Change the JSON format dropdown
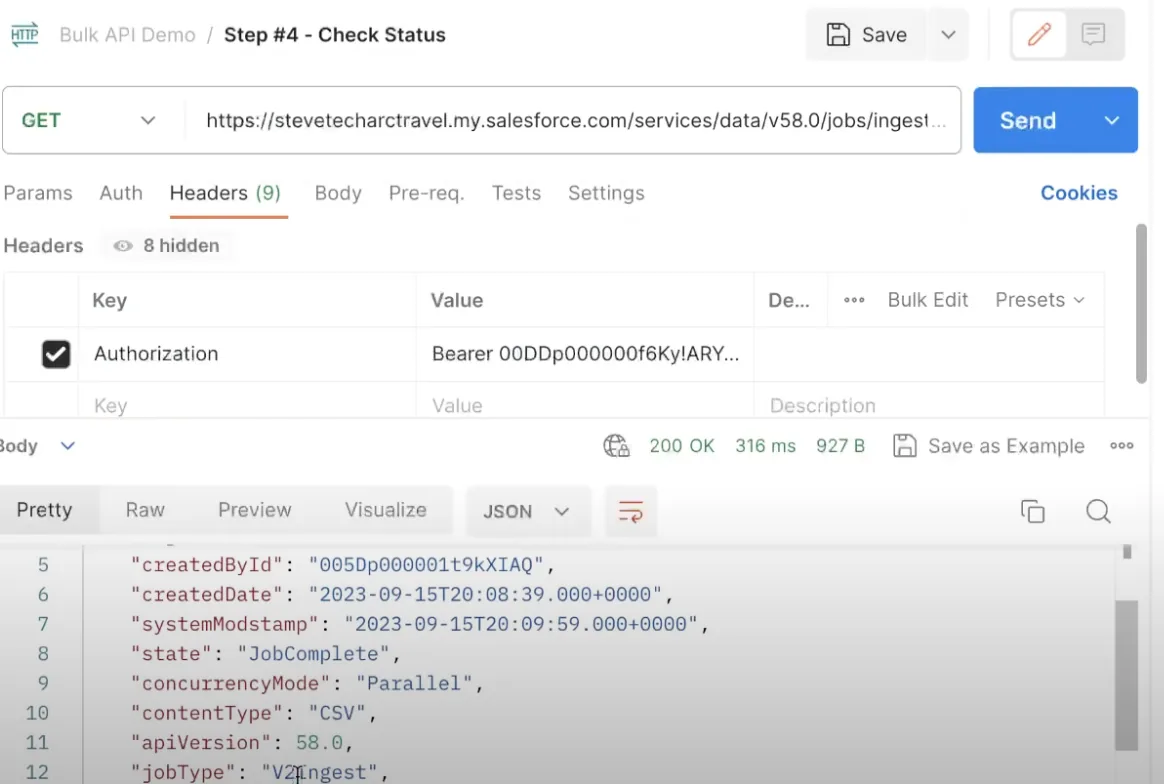The width and height of the screenshot is (1164, 784). pos(527,512)
